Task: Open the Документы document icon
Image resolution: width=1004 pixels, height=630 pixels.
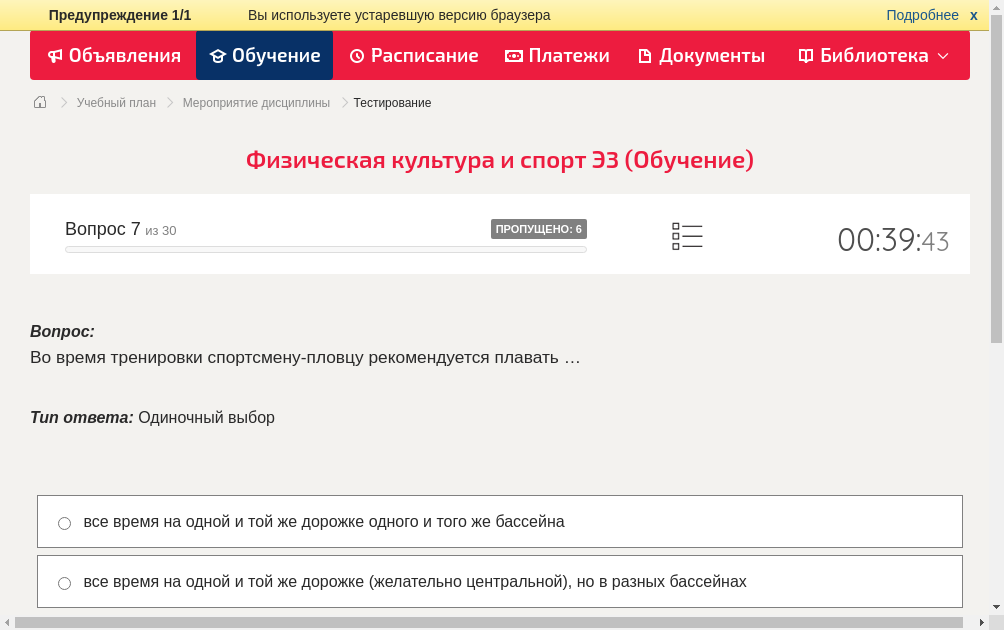Action: tap(644, 56)
